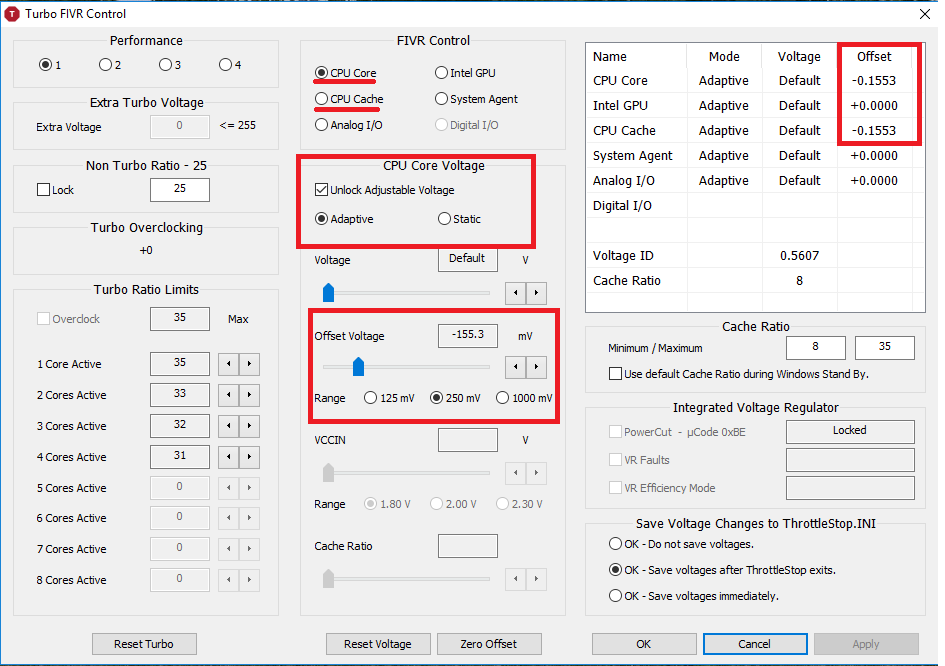Image resolution: width=945 pixels, height=666 pixels.
Task: Select the System Agent radio button
Action: pos(441,99)
